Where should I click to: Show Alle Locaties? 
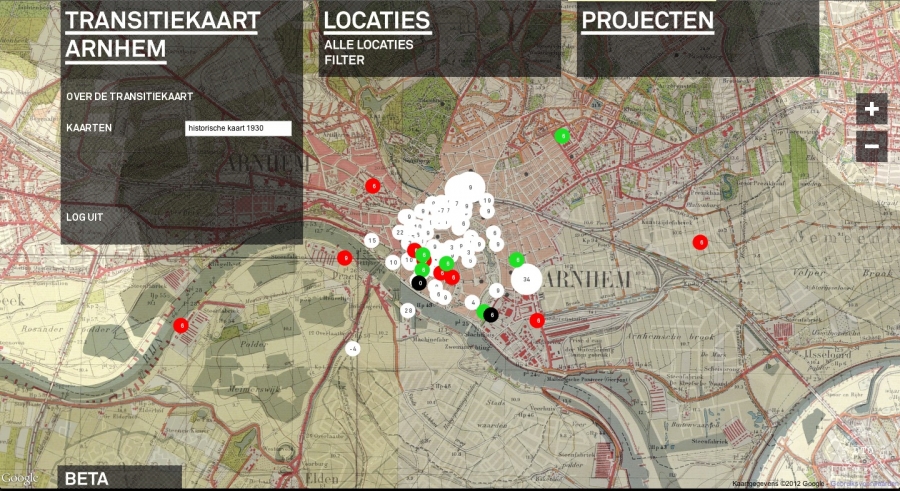[x=368, y=45]
